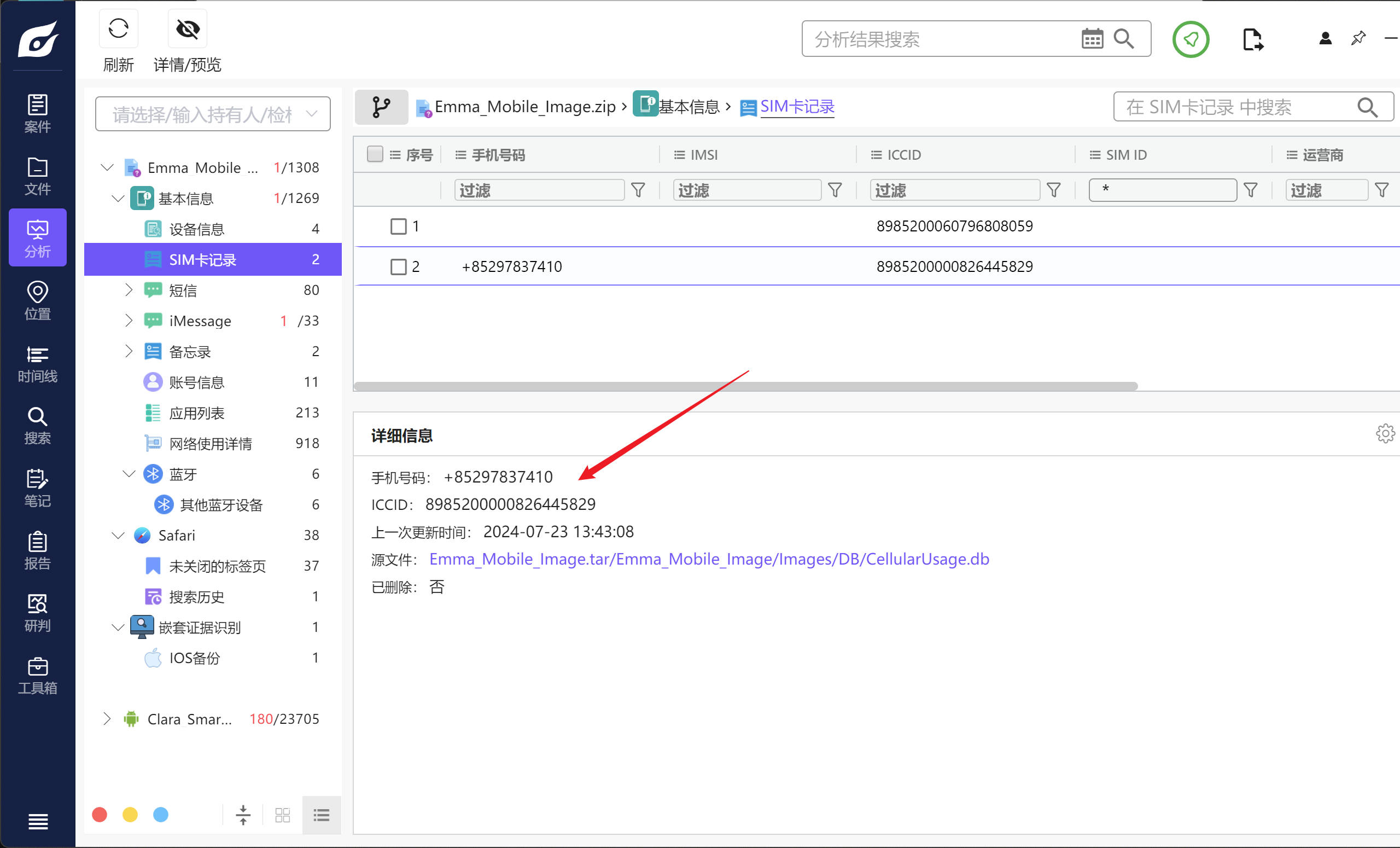Click ICCID column filter funnel icon

(x=1053, y=190)
